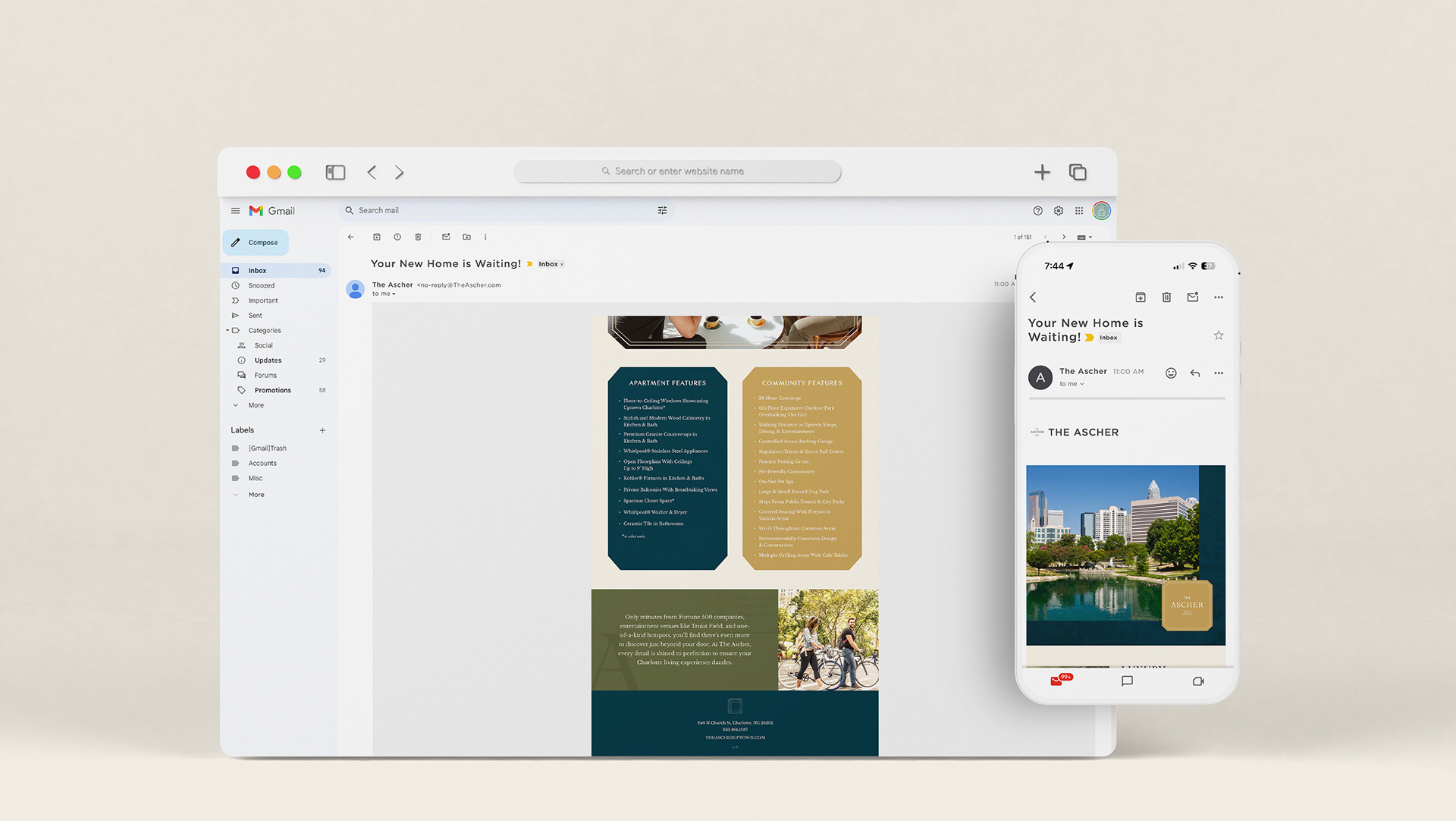
Task: Click emoji reaction icon on phone
Action: pyautogui.click(x=1171, y=373)
